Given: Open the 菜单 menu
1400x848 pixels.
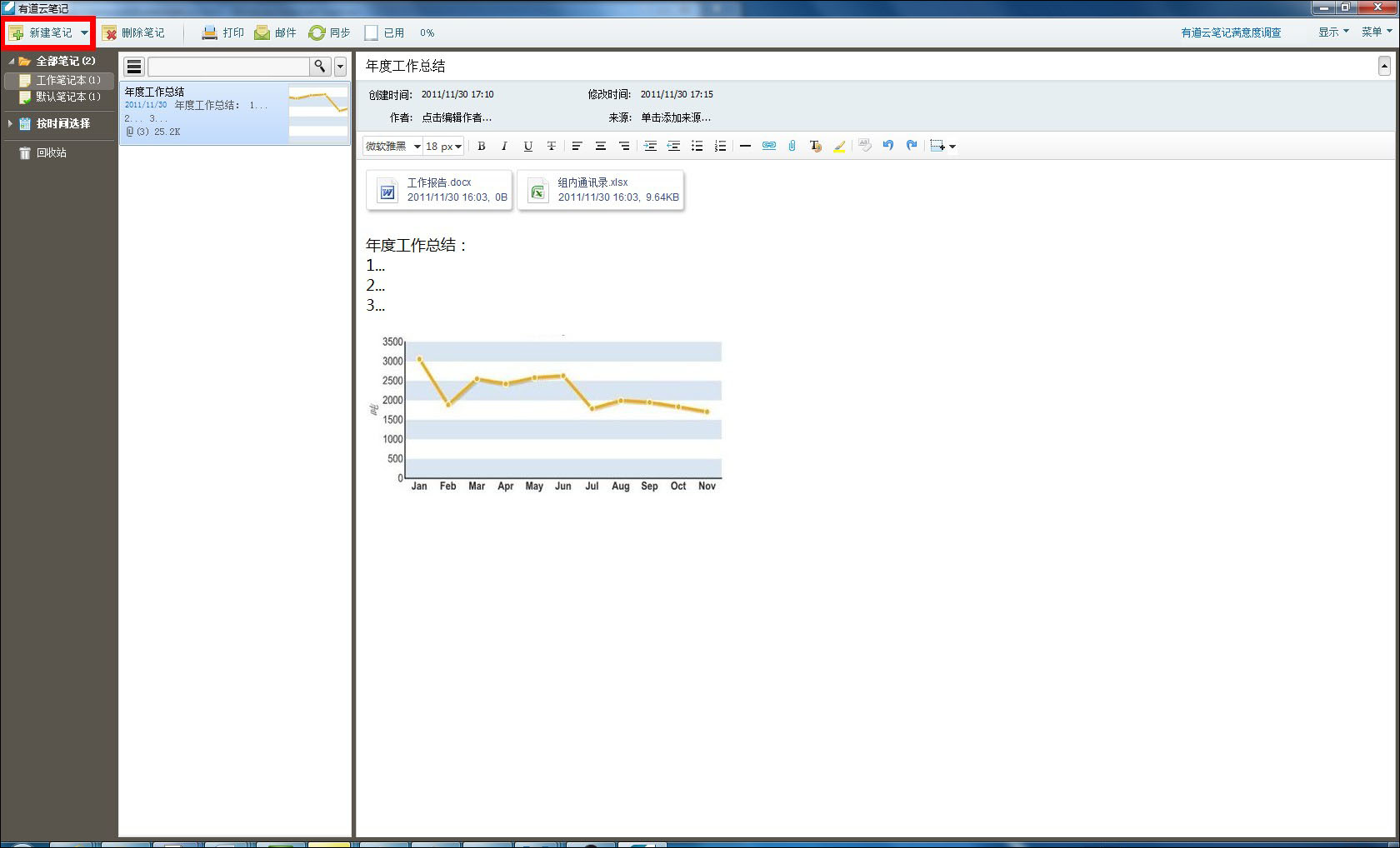Looking at the screenshot, I should pos(1377,32).
